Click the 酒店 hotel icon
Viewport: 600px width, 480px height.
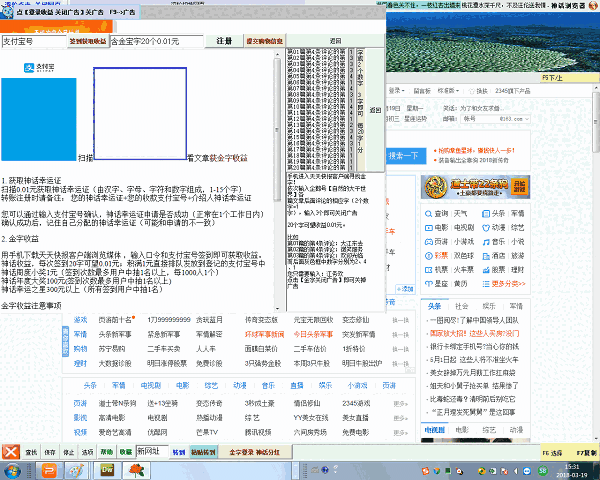tap(486, 256)
